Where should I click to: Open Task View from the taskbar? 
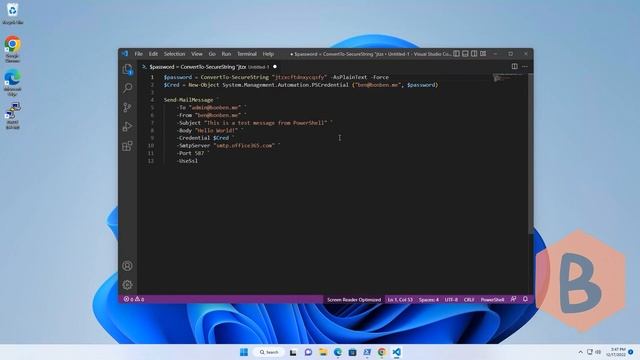click(x=293, y=352)
